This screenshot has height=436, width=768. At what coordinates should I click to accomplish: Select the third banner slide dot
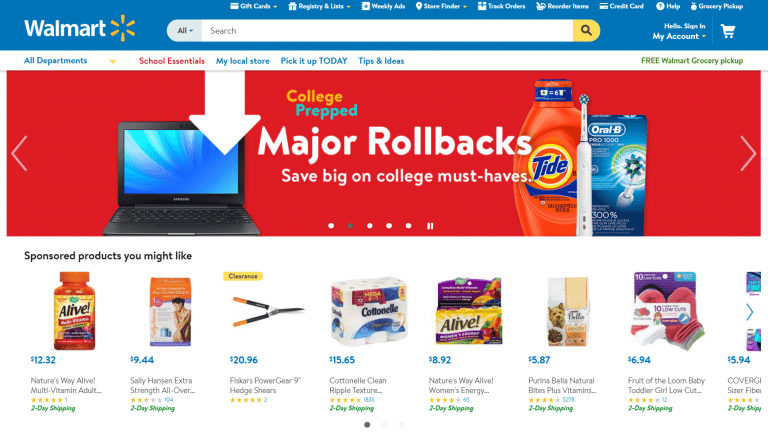(370, 226)
